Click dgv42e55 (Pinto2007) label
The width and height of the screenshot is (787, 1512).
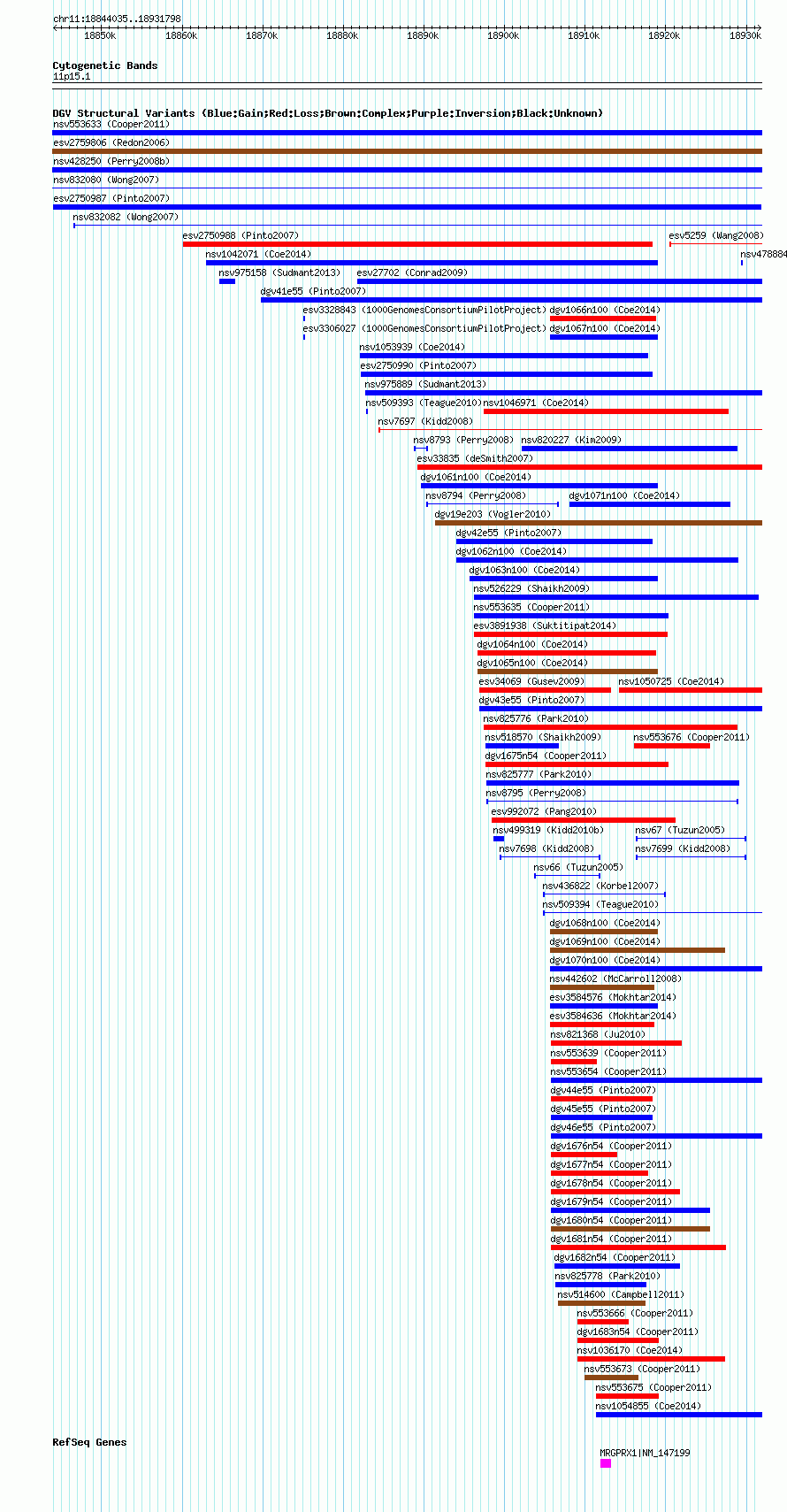(508, 533)
